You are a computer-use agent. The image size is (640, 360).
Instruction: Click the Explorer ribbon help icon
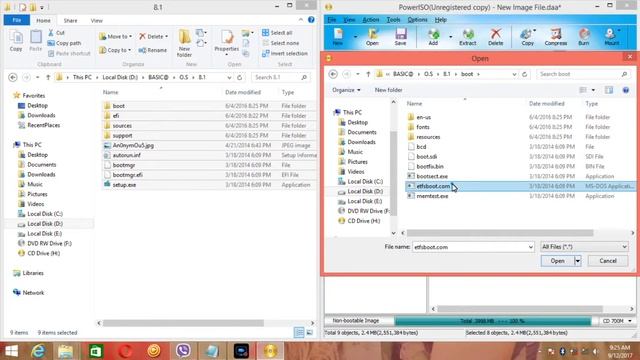(311, 20)
